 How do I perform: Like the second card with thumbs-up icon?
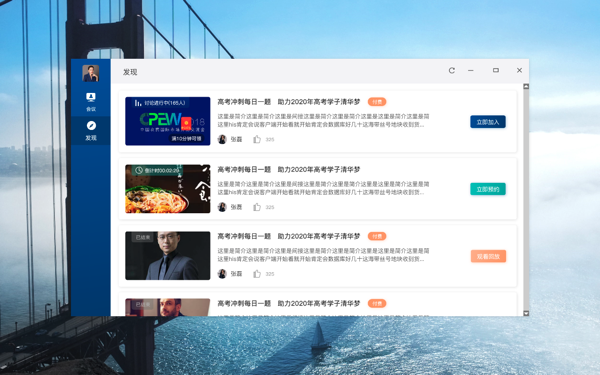[257, 207]
